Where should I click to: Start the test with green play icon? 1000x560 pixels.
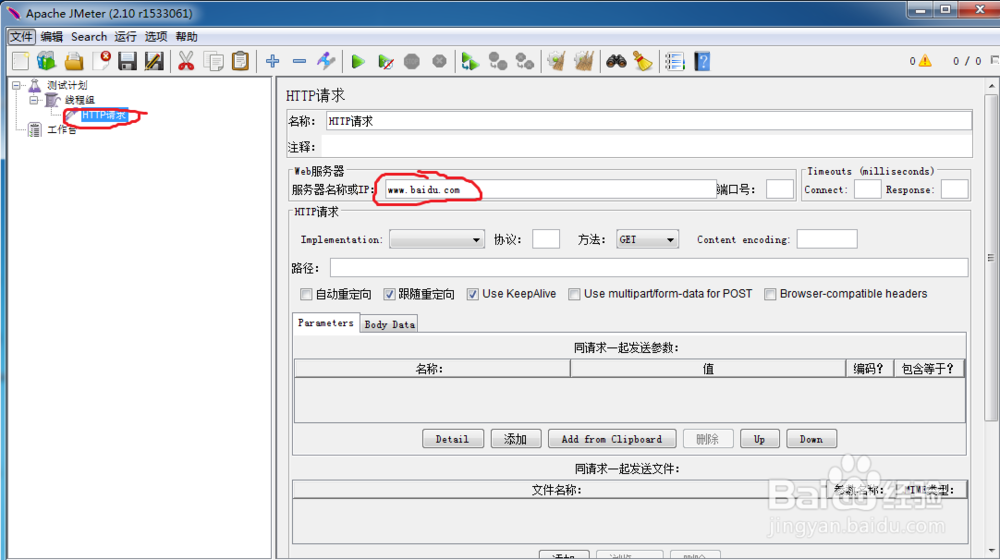[x=358, y=61]
